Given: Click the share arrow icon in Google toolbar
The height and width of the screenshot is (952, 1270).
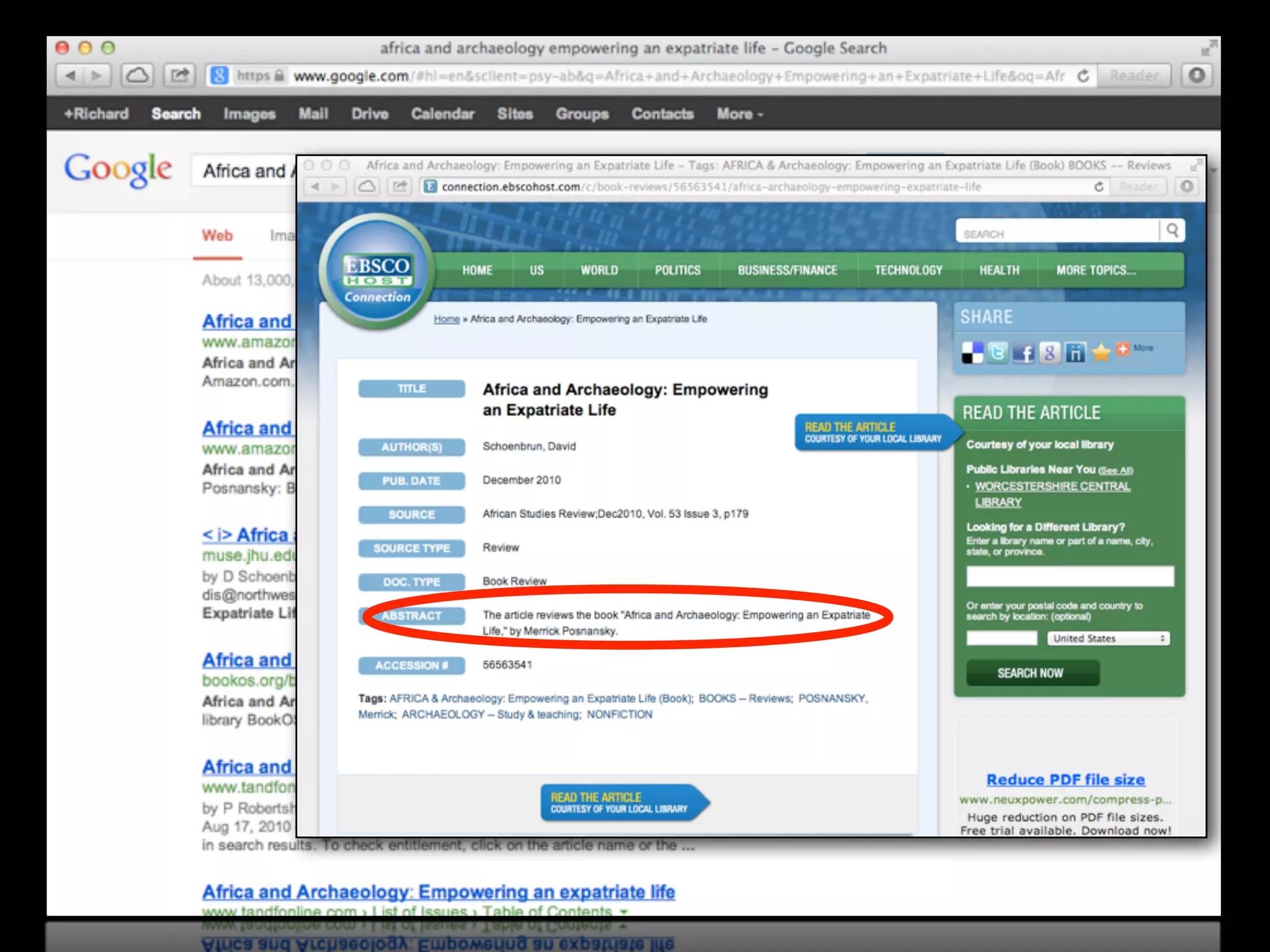Looking at the screenshot, I should [x=180, y=76].
